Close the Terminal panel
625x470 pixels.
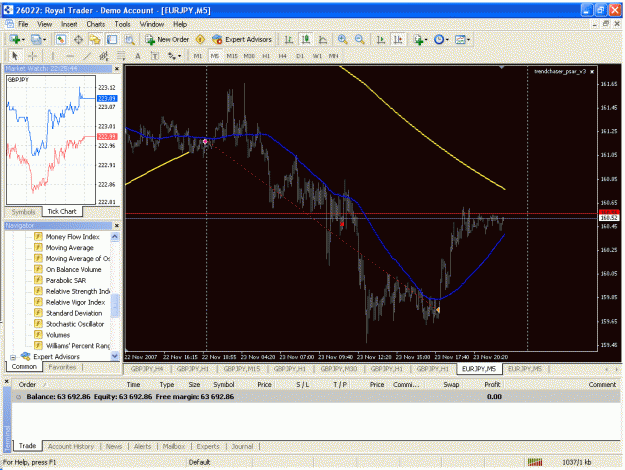(6, 382)
